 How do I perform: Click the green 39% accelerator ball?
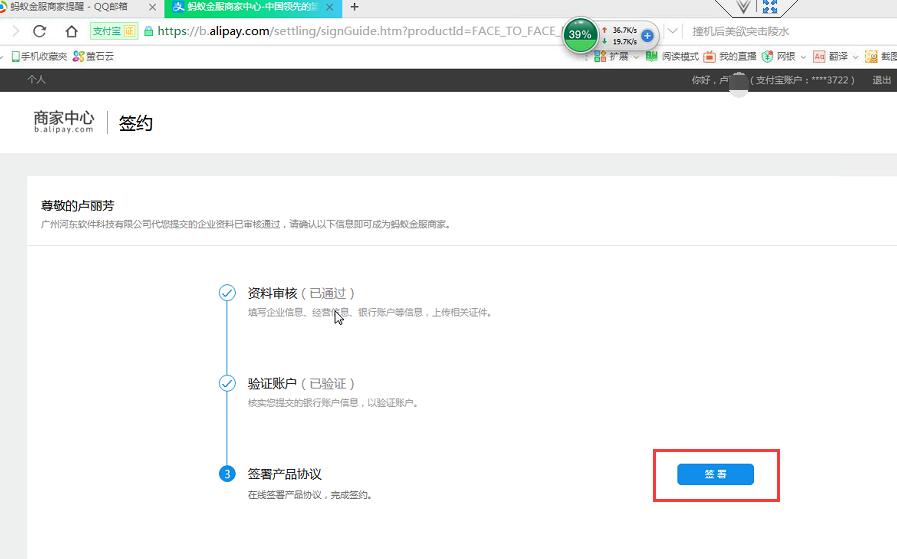pos(580,34)
